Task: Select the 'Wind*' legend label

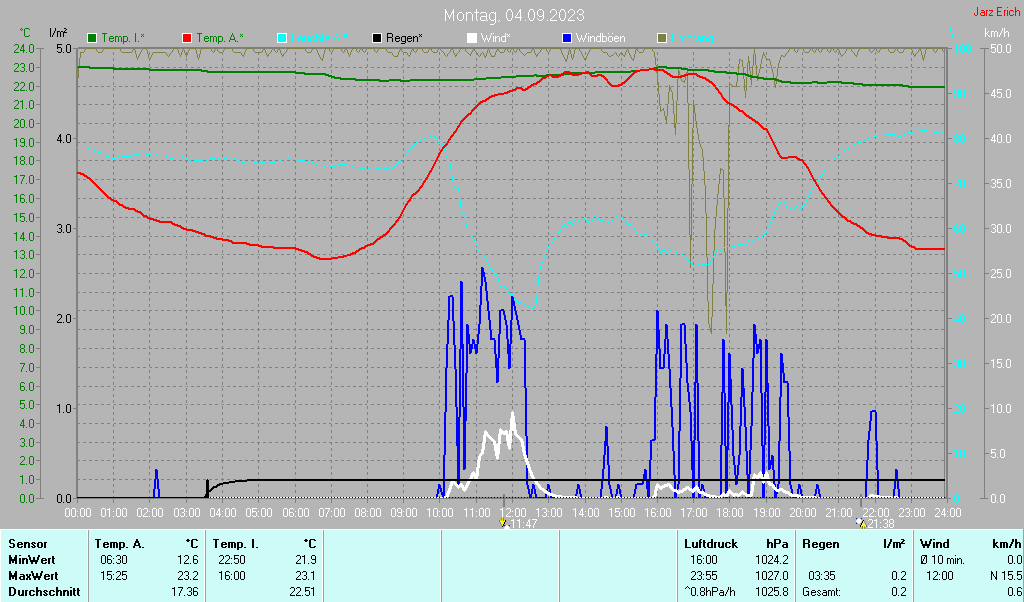Action: pyautogui.click(x=496, y=39)
